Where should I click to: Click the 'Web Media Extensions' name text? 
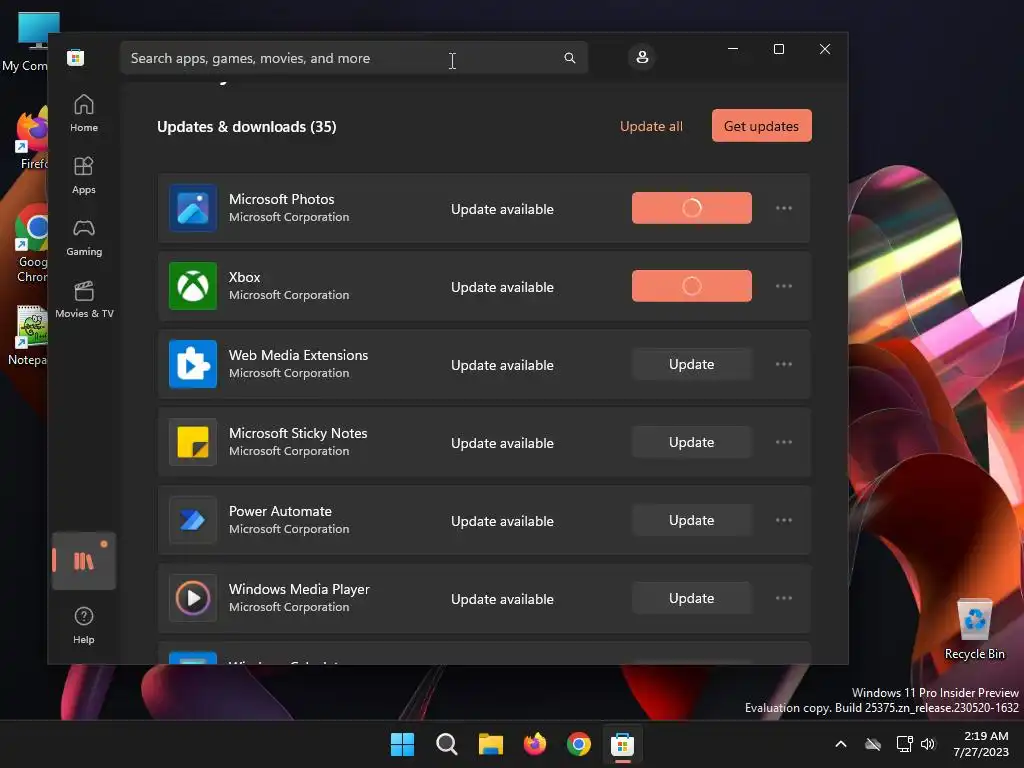pos(298,355)
